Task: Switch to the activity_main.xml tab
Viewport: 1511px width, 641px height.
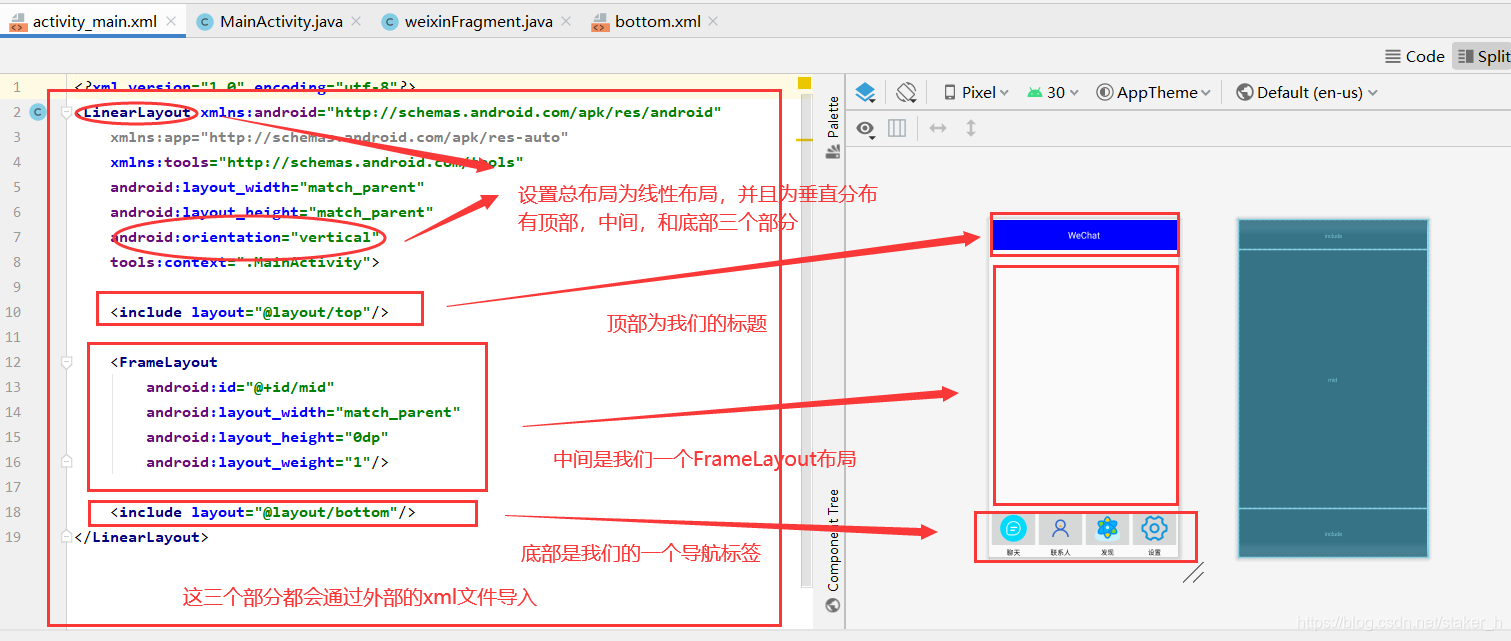Action: coord(94,21)
